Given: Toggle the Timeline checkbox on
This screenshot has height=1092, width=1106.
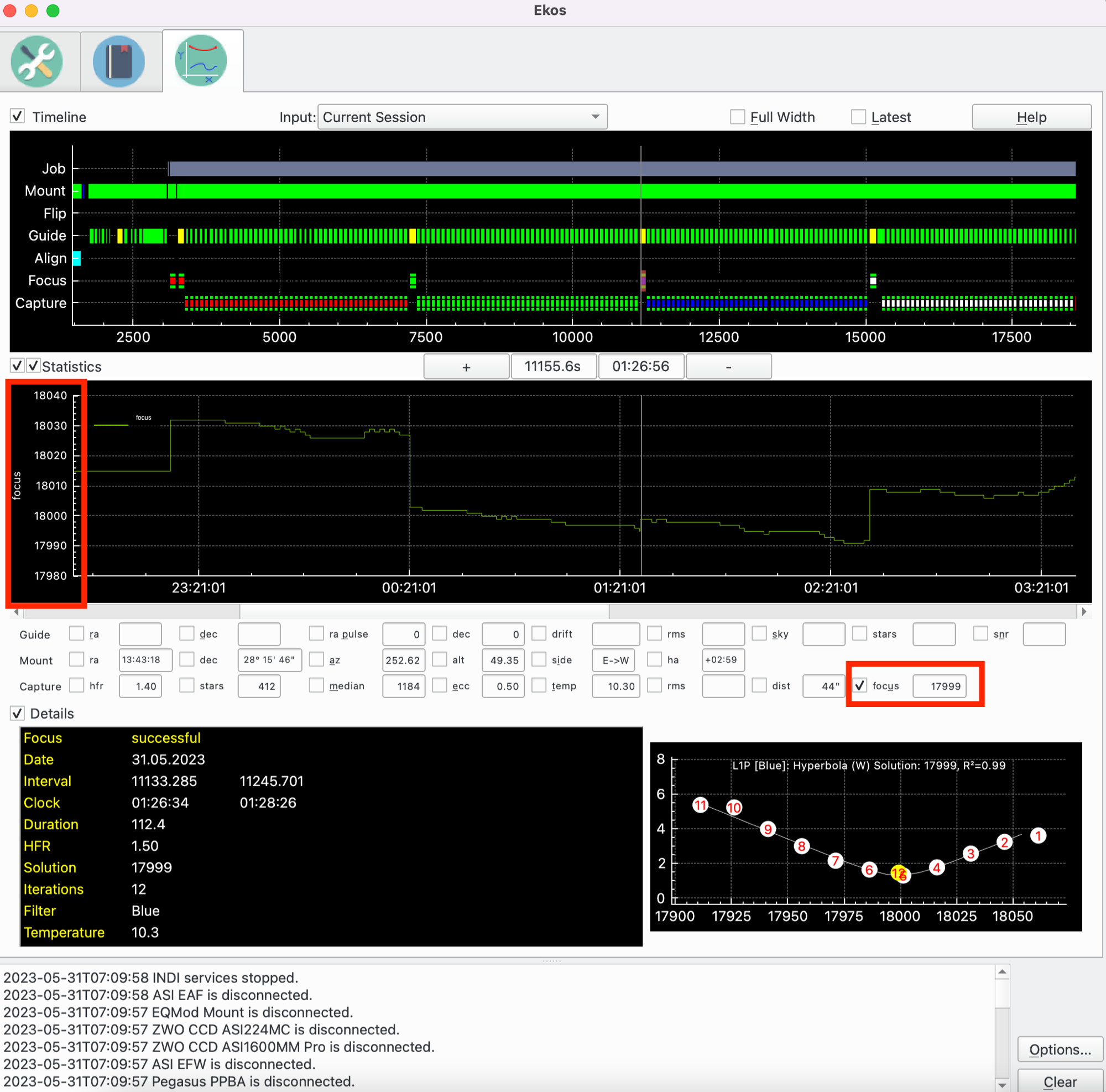Looking at the screenshot, I should (18, 115).
